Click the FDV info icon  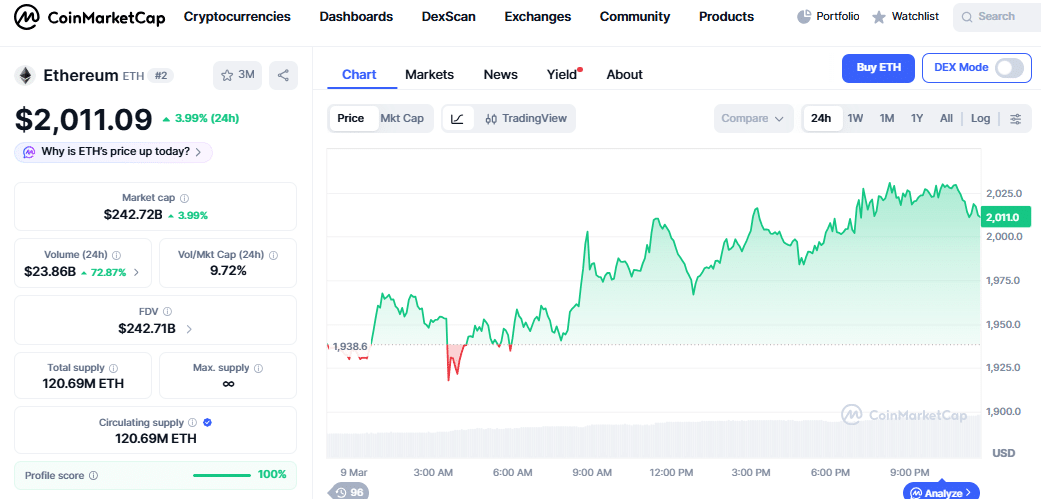click(x=167, y=311)
